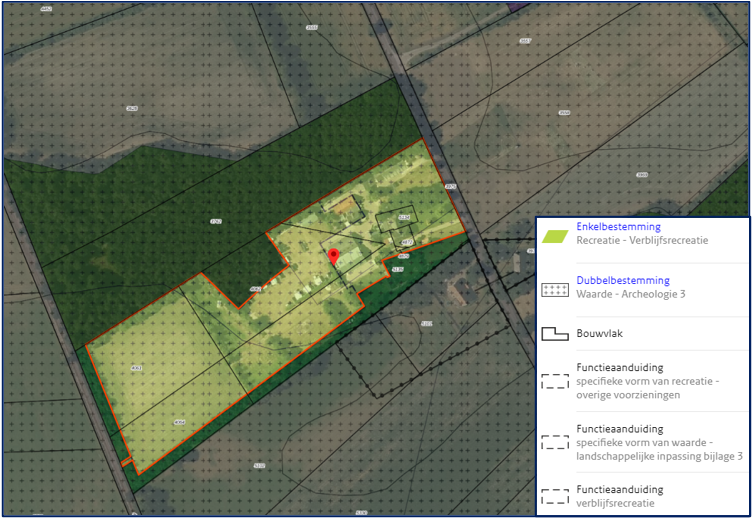Click the dashed icon beside landschappelijke inpassing
The height and width of the screenshot is (518, 752).
(555, 442)
